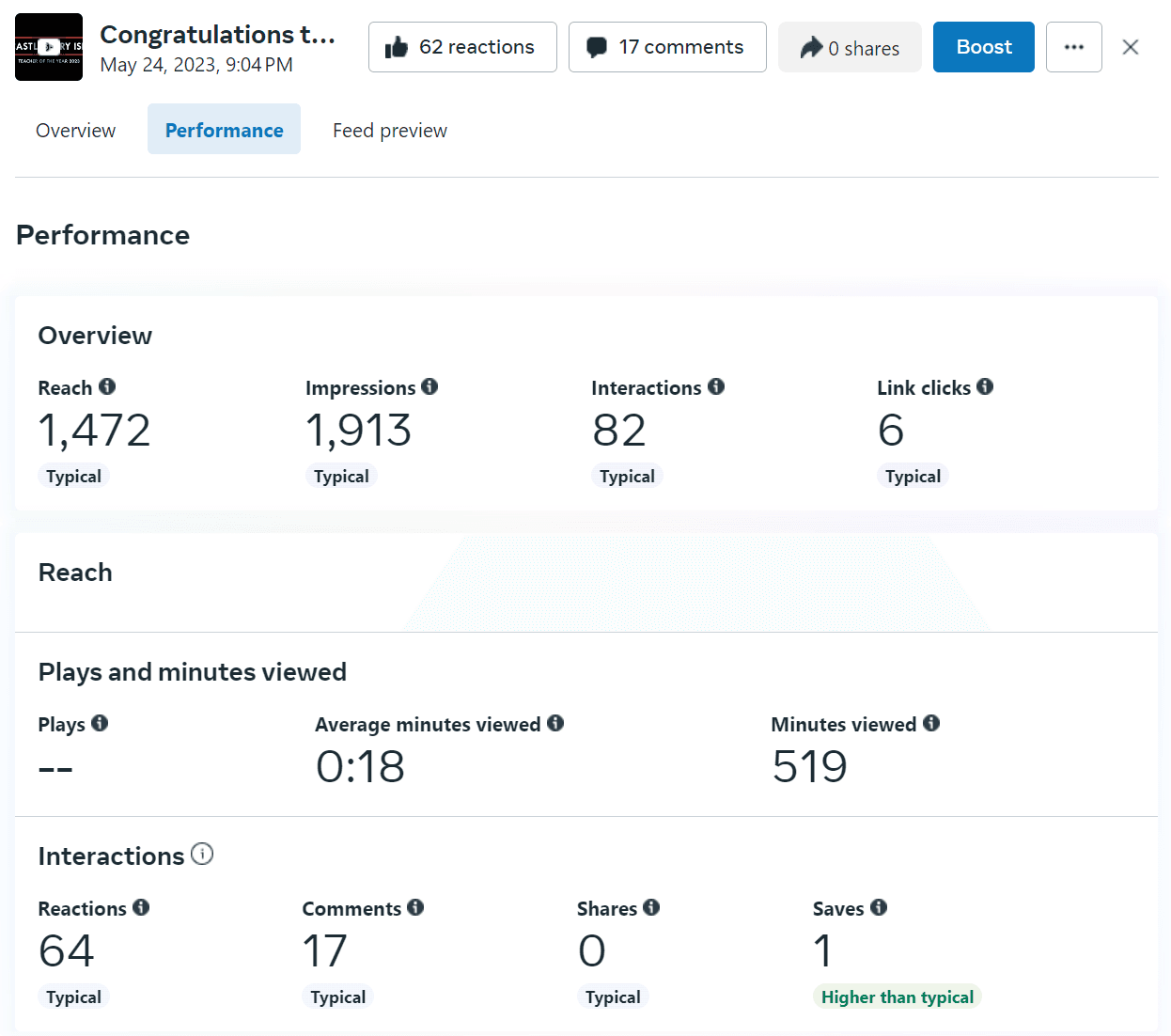Click the Average minutes viewed info icon

pos(555,723)
